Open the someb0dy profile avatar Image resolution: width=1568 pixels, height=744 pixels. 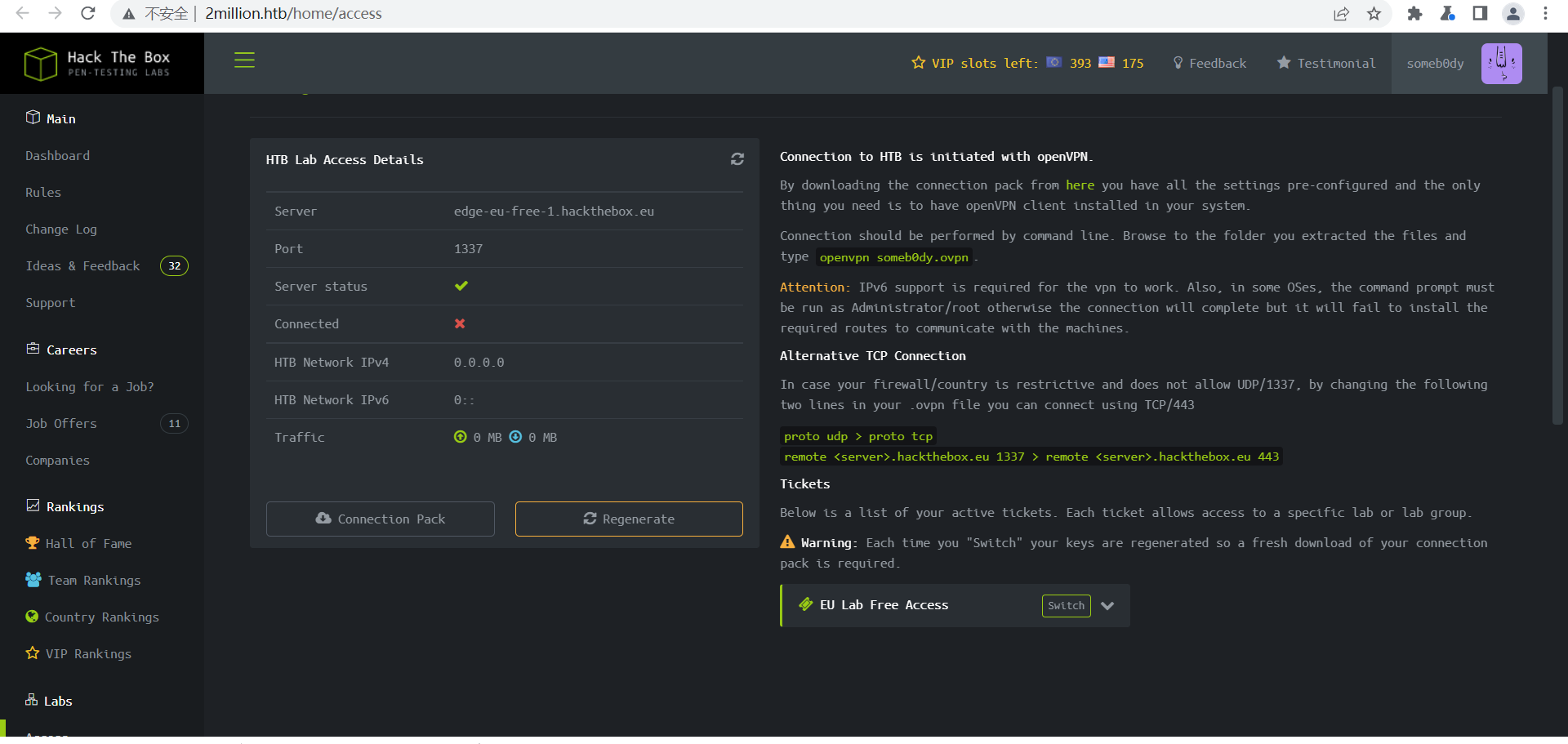click(x=1503, y=63)
